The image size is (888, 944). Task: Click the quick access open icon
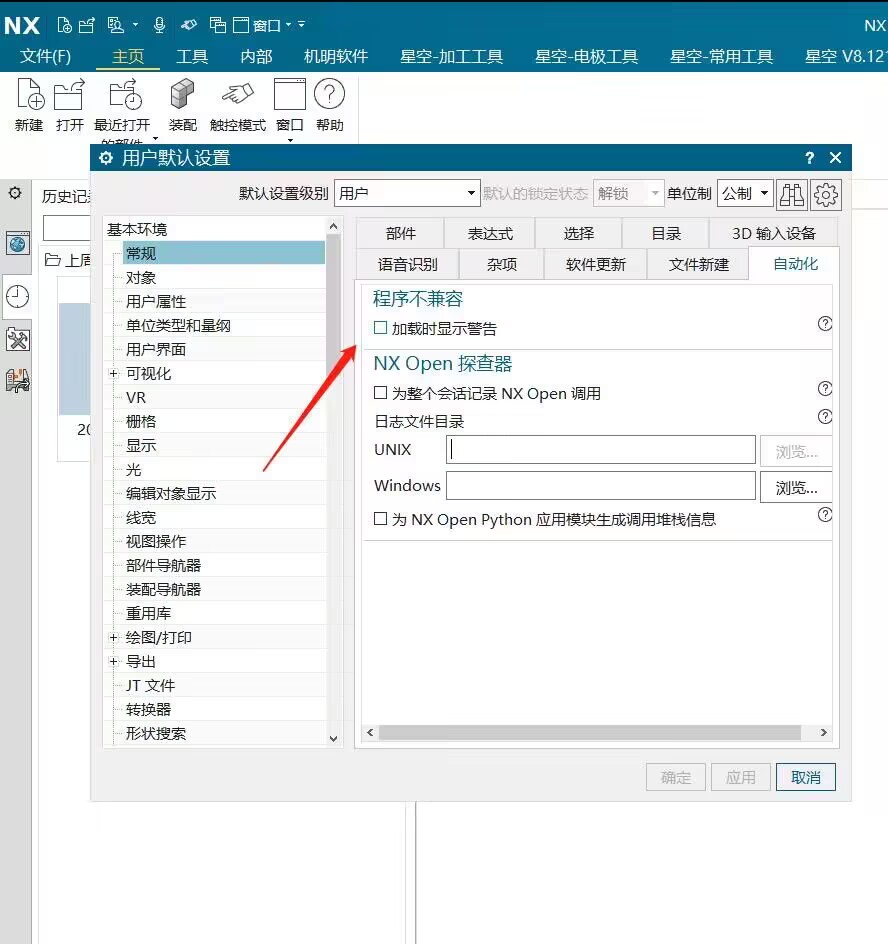[87, 25]
